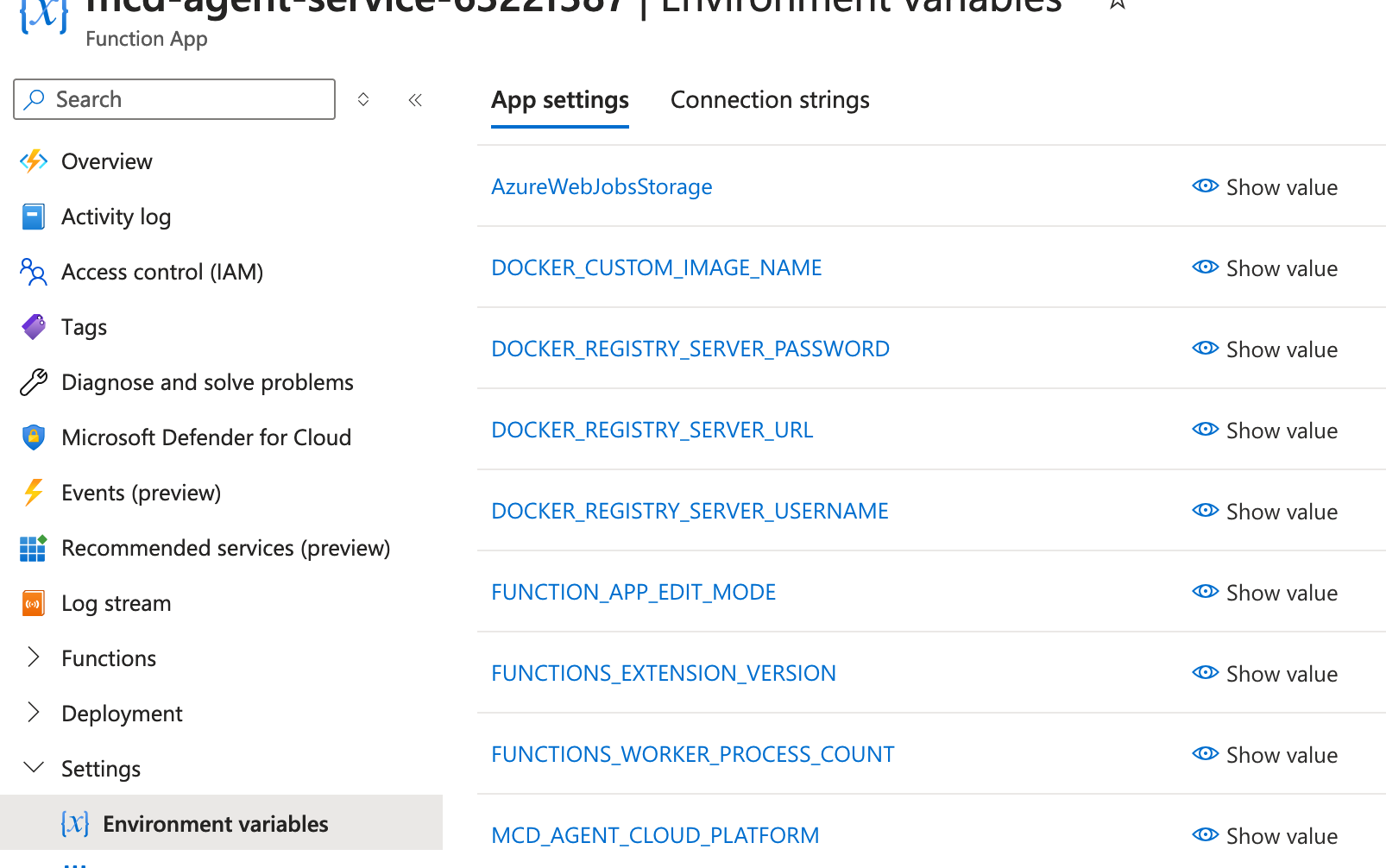Switch to Connection strings tab

(x=770, y=100)
